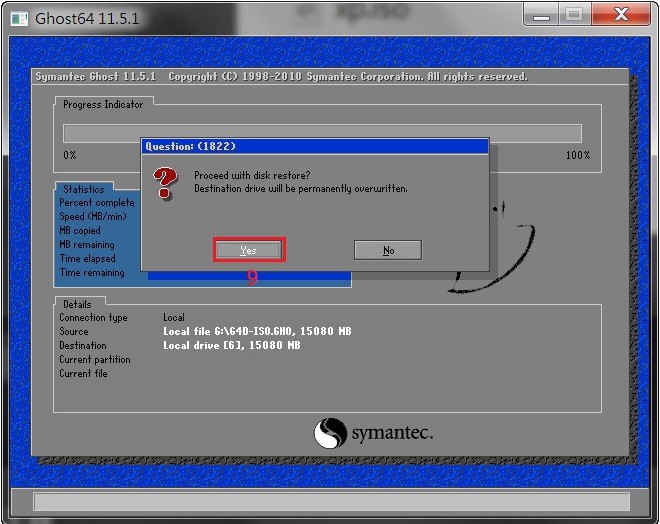Image resolution: width=660 pixels, height=524 pixels.
Task: Click the empty status bar at window bottom
Action: click(331, 502)
